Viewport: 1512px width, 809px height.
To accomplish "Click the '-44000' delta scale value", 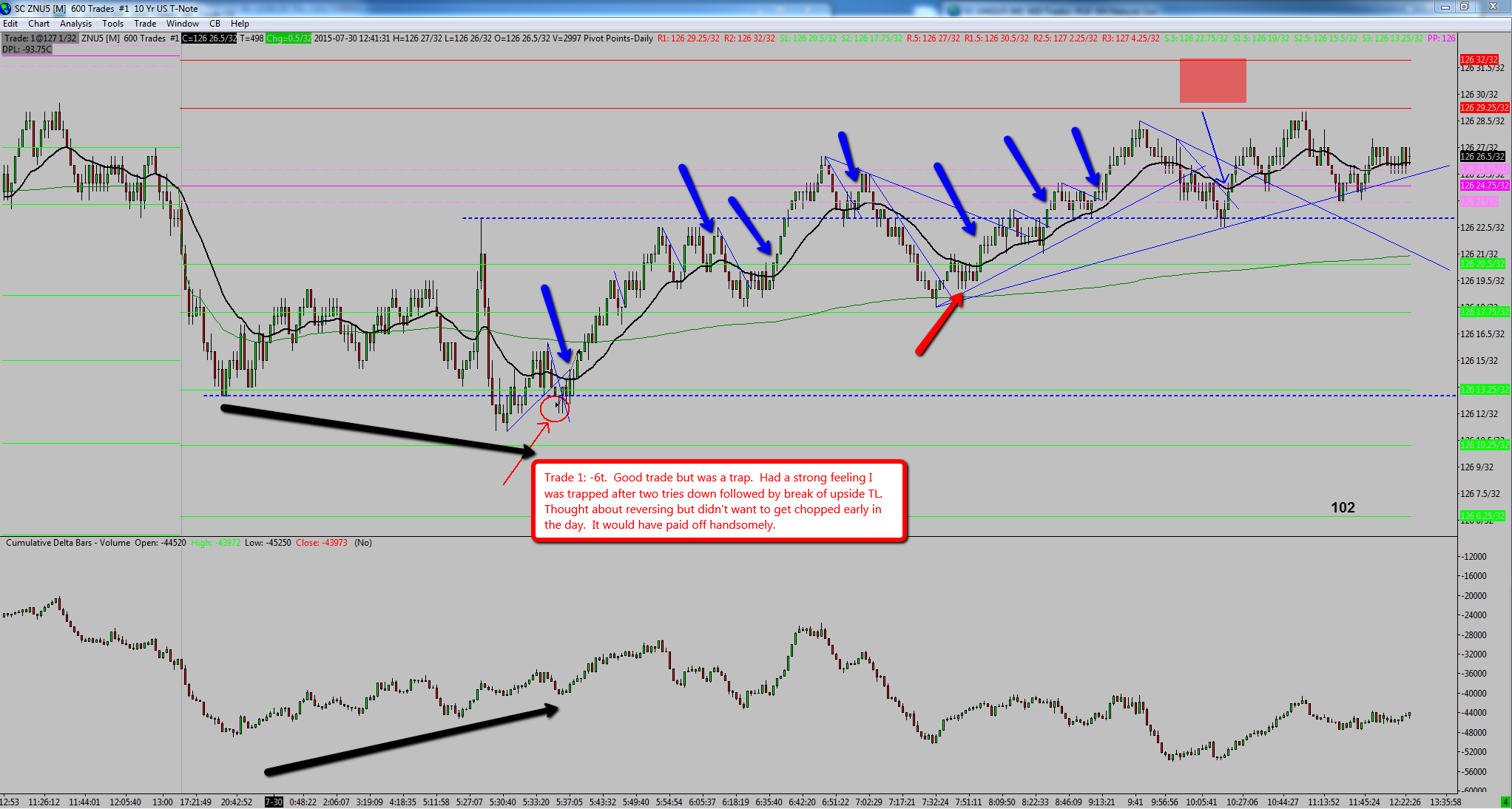I will [1472, 713].
